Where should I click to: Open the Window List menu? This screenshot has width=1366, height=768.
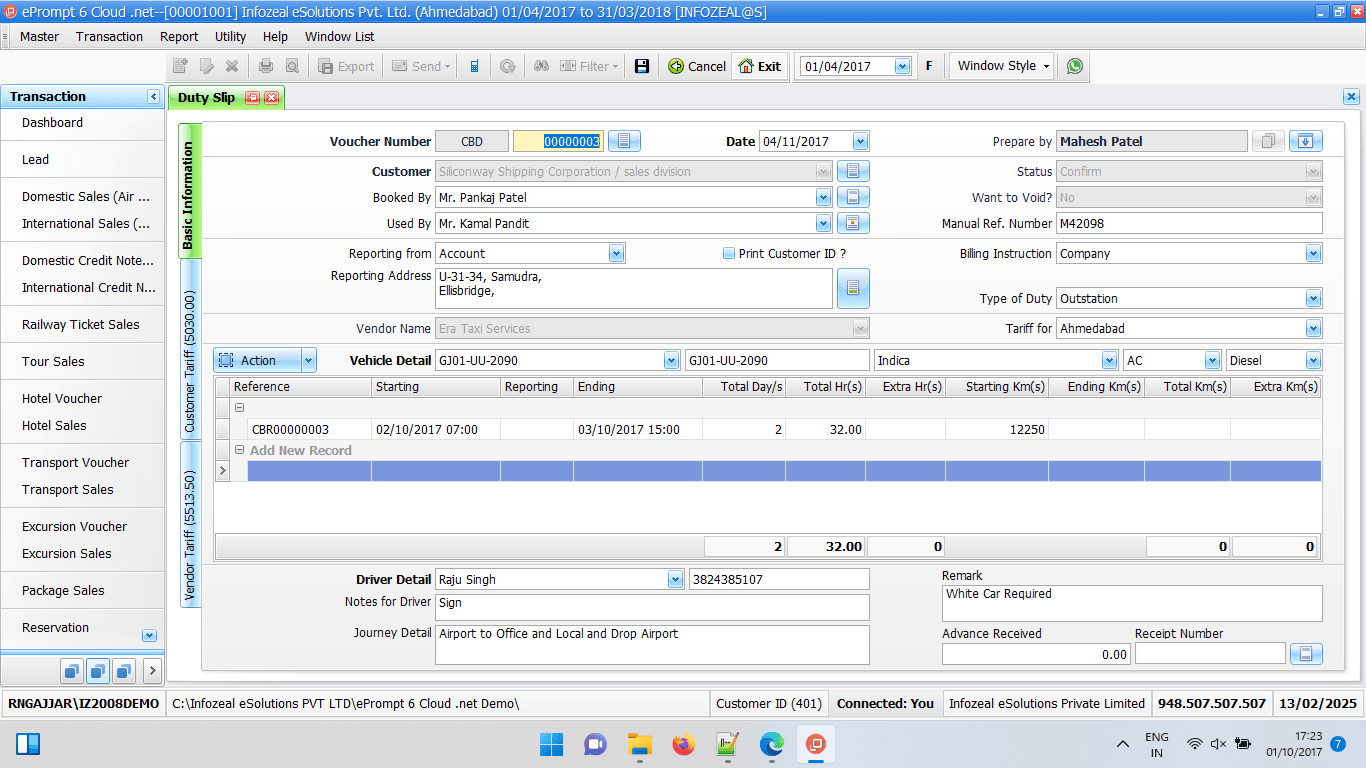pyautogui.click(x=339, y=36)
